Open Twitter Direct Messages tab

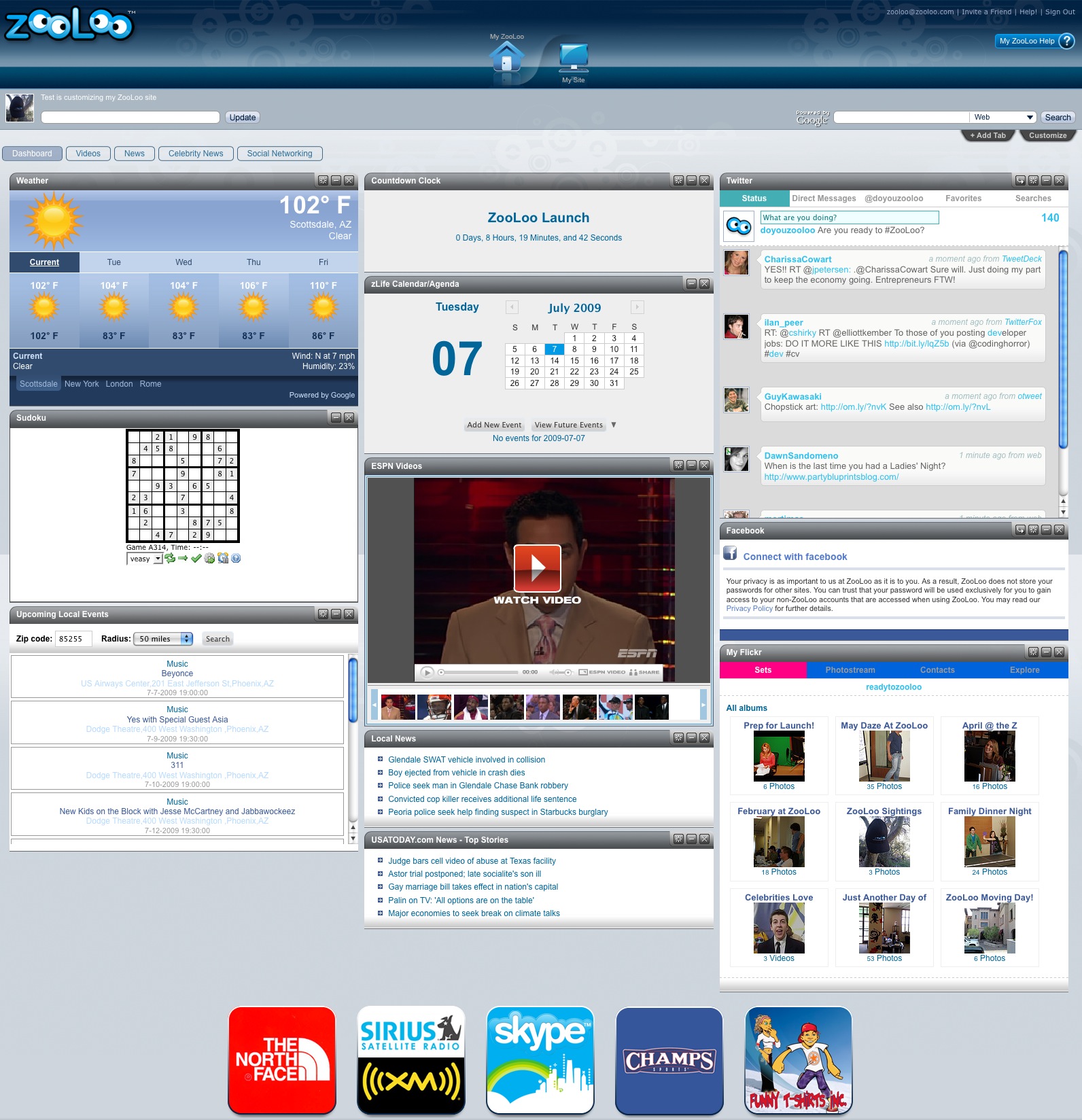pos(824,198)
